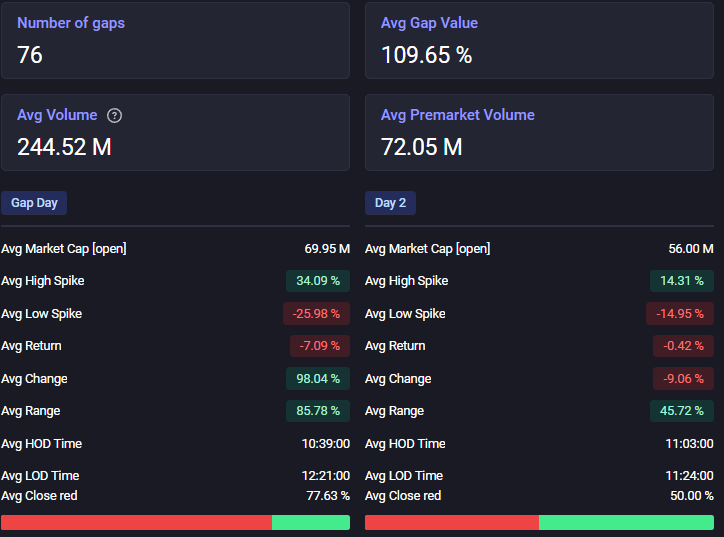Click Day 2 HOD time 11:03:00
The width and height of the screenshot is (724, 537).
point(689,444)
